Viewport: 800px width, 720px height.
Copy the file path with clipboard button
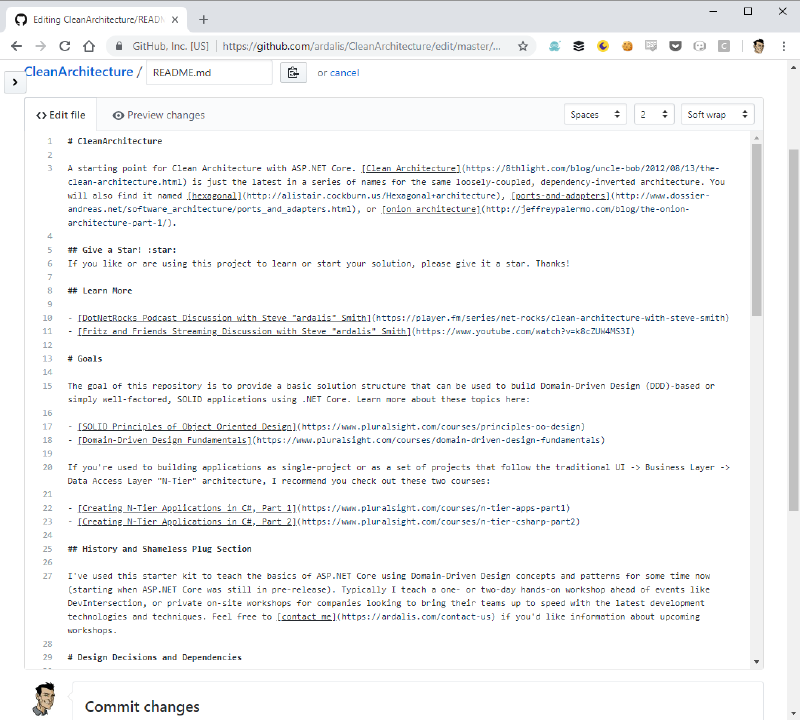tap(293, 72)
